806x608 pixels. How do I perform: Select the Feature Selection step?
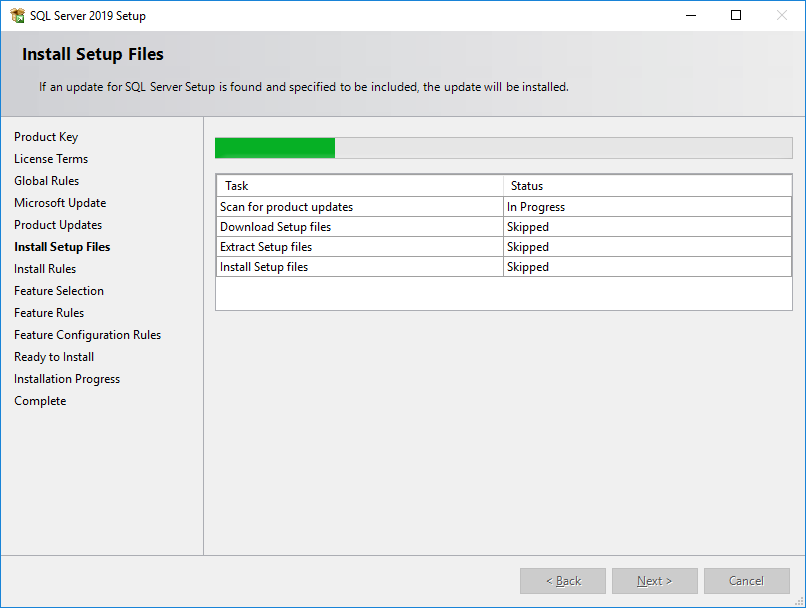coord(59,291)
